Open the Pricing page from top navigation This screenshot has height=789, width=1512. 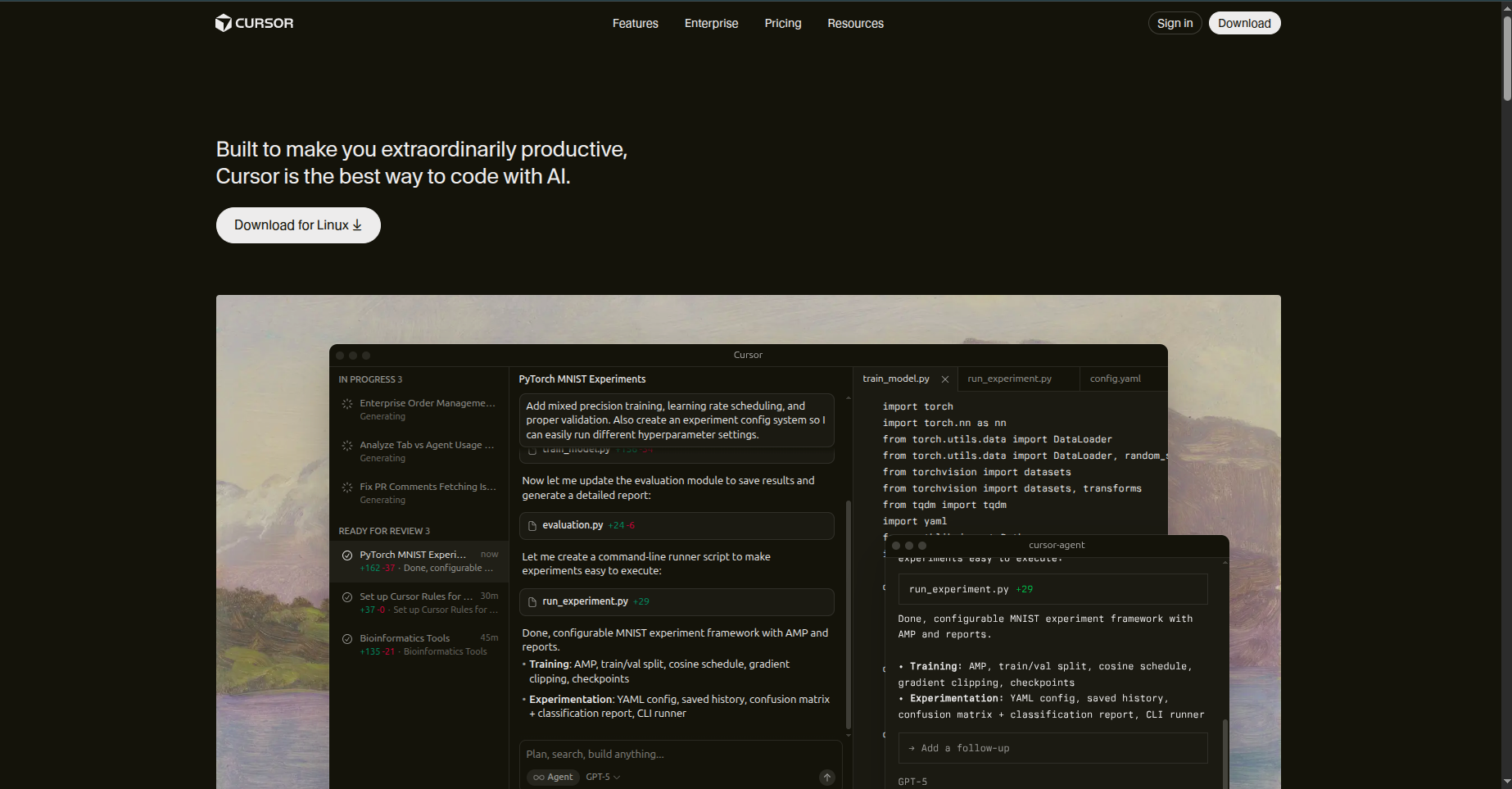pyautogui.click(x=782, y=24)
